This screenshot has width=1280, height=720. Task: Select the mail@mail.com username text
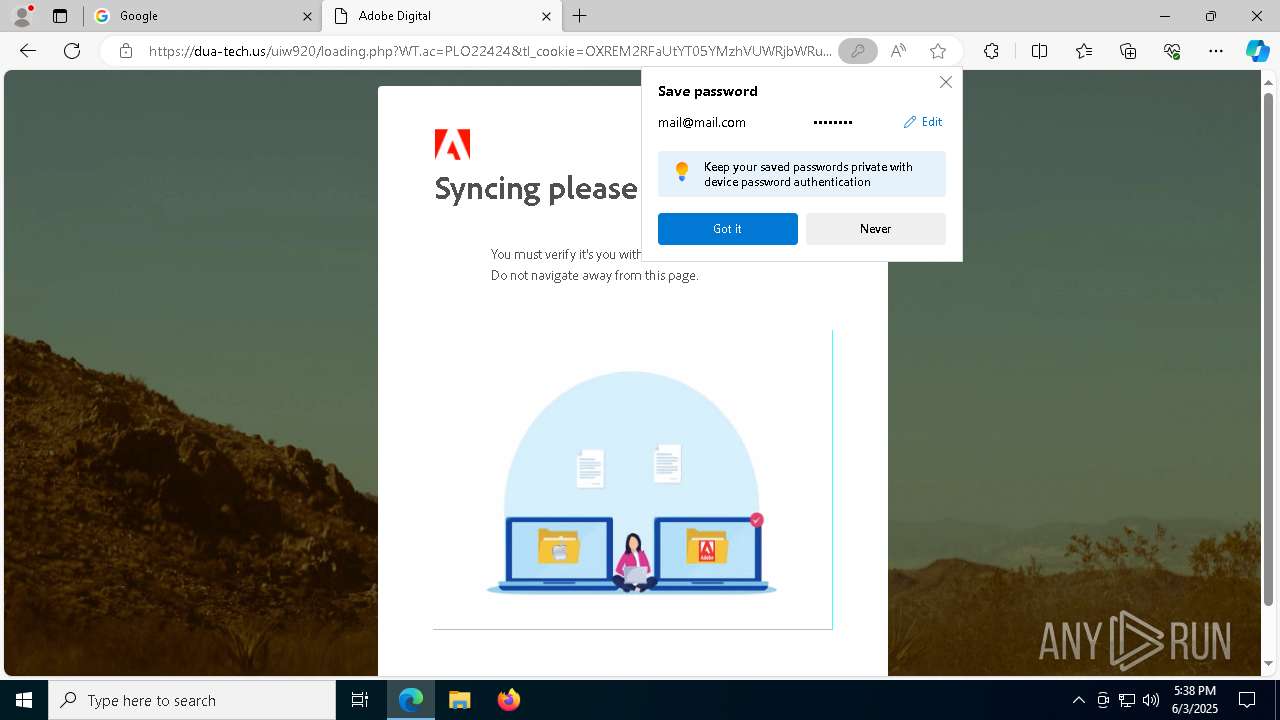[702, 122]
